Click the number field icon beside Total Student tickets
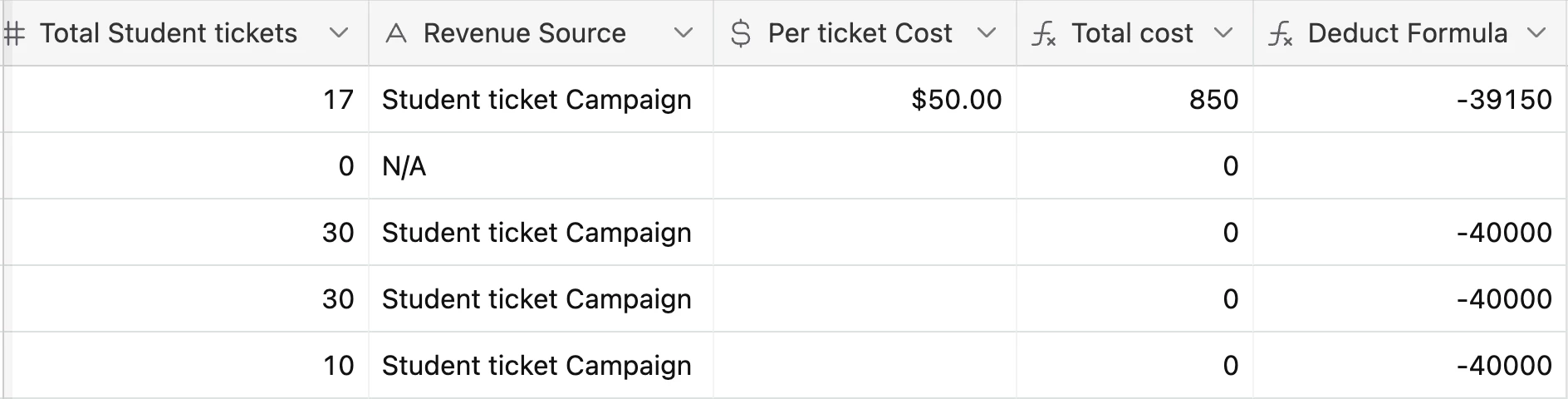 point(15,34)
